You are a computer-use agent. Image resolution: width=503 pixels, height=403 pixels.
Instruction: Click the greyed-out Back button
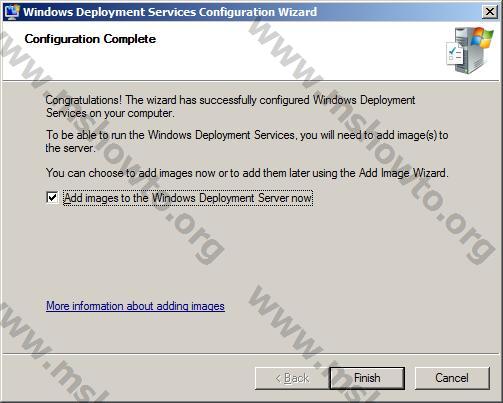(x=292, y=378)
